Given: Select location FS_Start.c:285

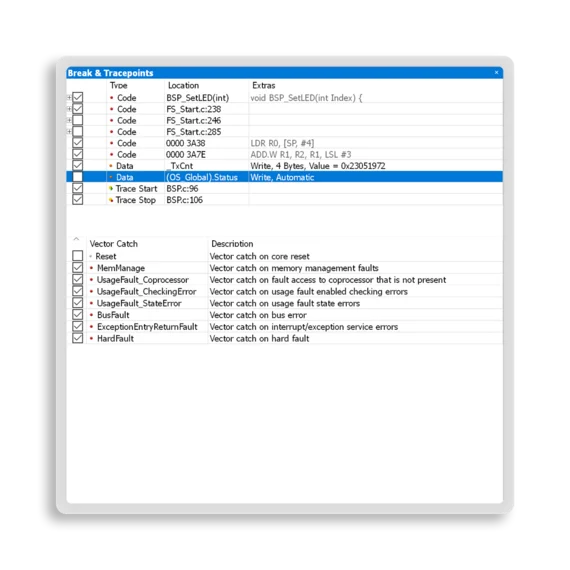Looking at the screenshot, I should click(x=193, y=132).
